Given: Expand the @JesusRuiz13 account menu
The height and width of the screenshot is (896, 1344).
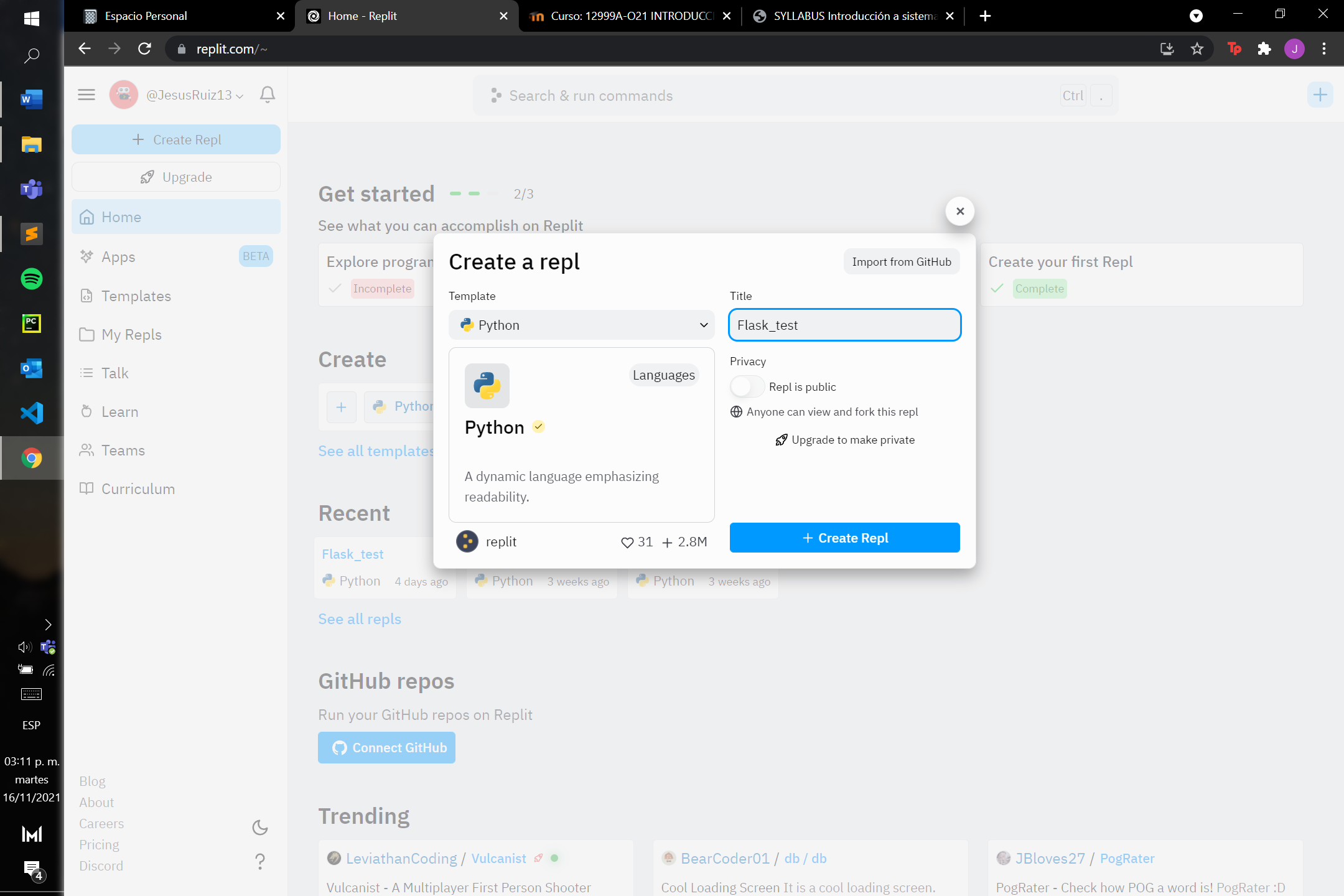Looking at the screenshot, I should coord(194,95).
